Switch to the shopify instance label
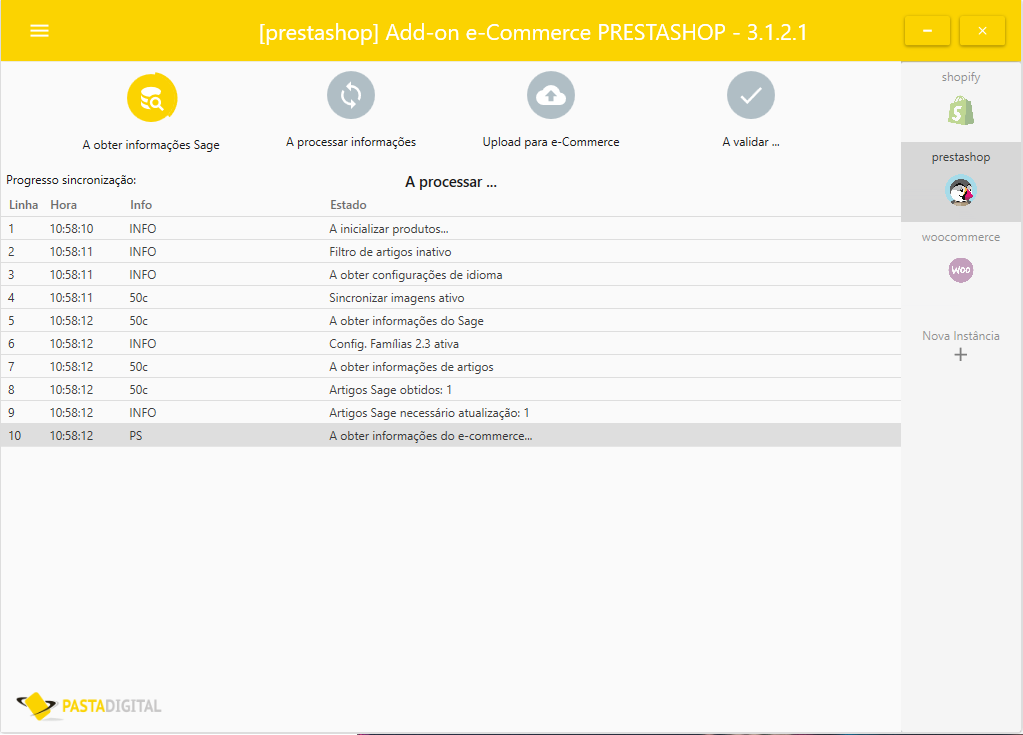The width and height of the screenshot is (1023, 735). (960, 77)
